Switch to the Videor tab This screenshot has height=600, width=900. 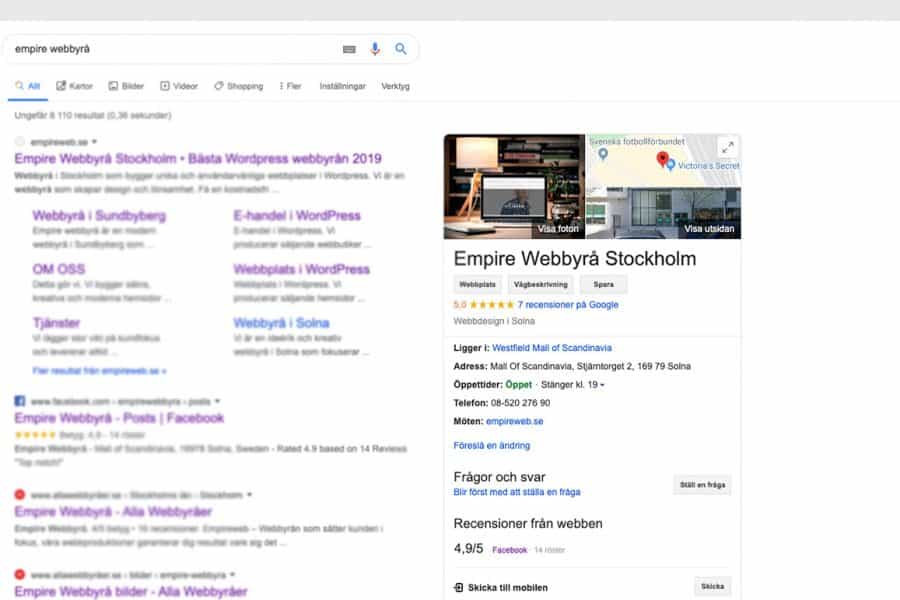pyautogui.click(x=179, y=86)
